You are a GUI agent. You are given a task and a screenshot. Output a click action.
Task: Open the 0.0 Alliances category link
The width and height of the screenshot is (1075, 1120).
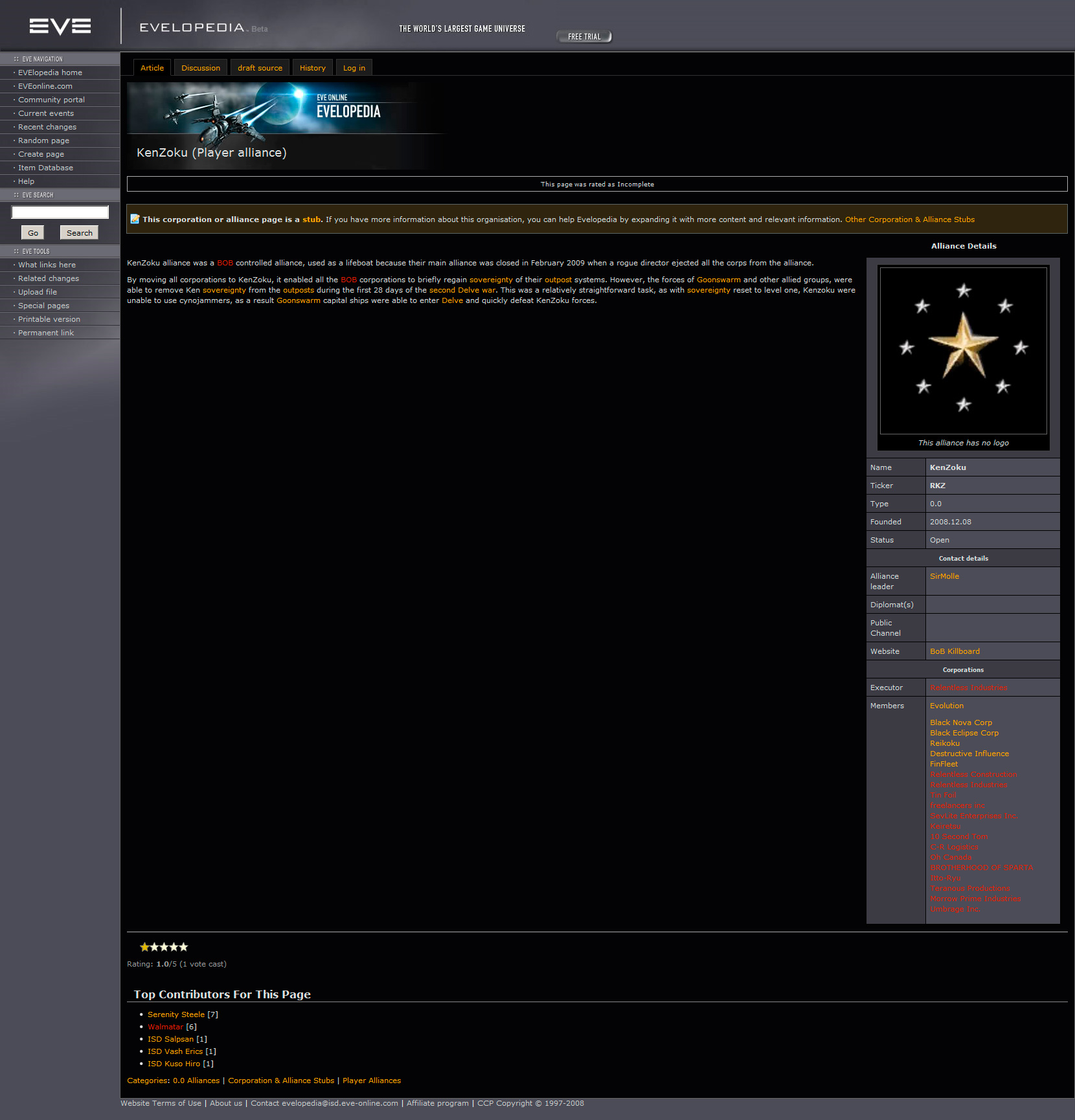tap(196, 1081)
